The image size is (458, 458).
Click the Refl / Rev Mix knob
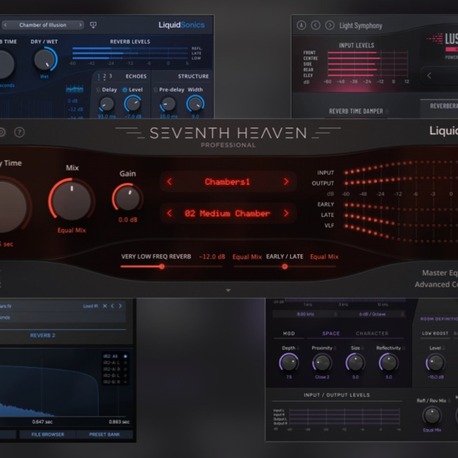click(x=432, y=415)
